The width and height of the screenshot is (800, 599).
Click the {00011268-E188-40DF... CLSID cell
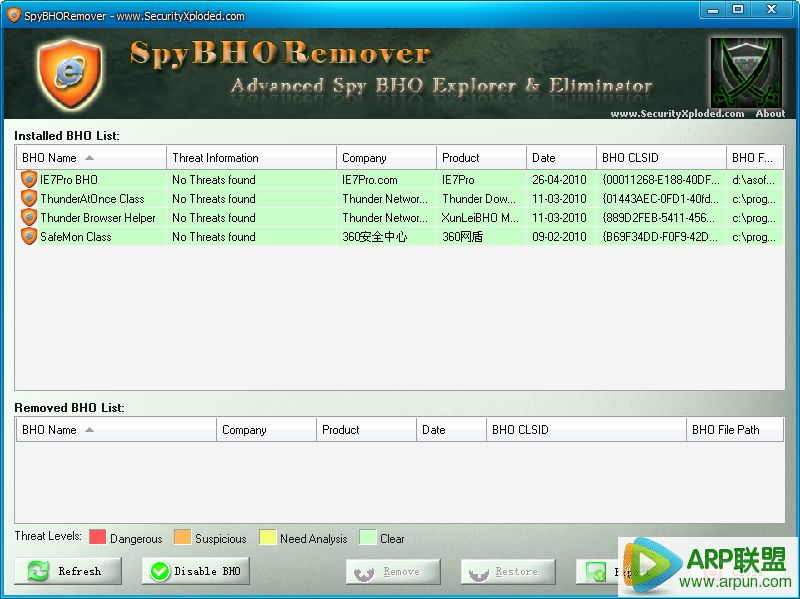point(661,180)
